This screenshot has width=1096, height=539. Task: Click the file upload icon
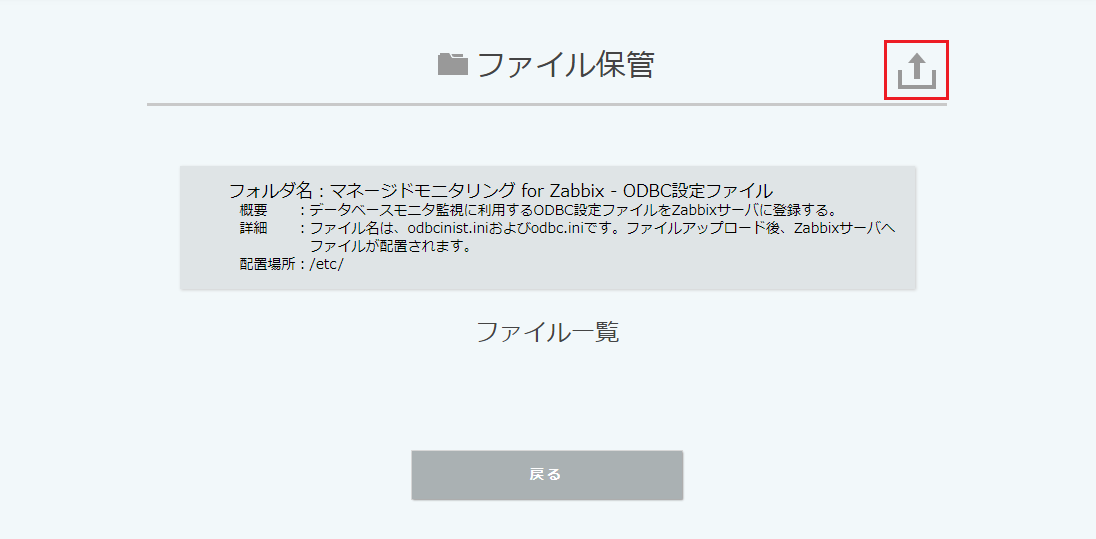tap(916, 70)
